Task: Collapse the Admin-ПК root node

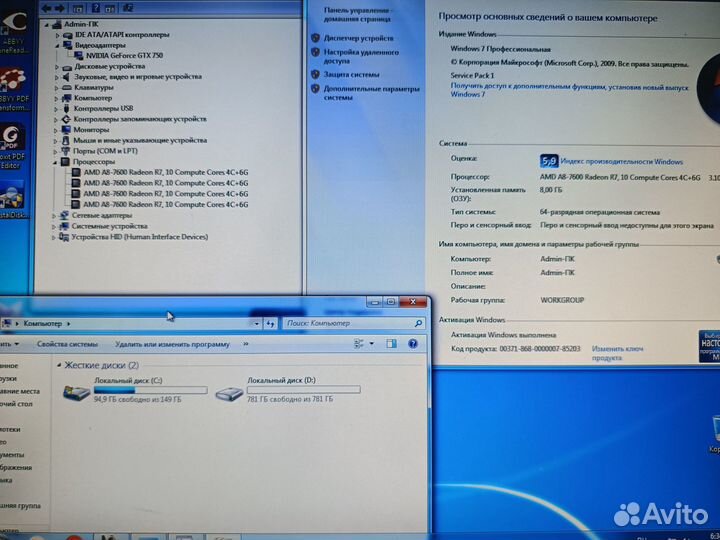Action: 47,24
